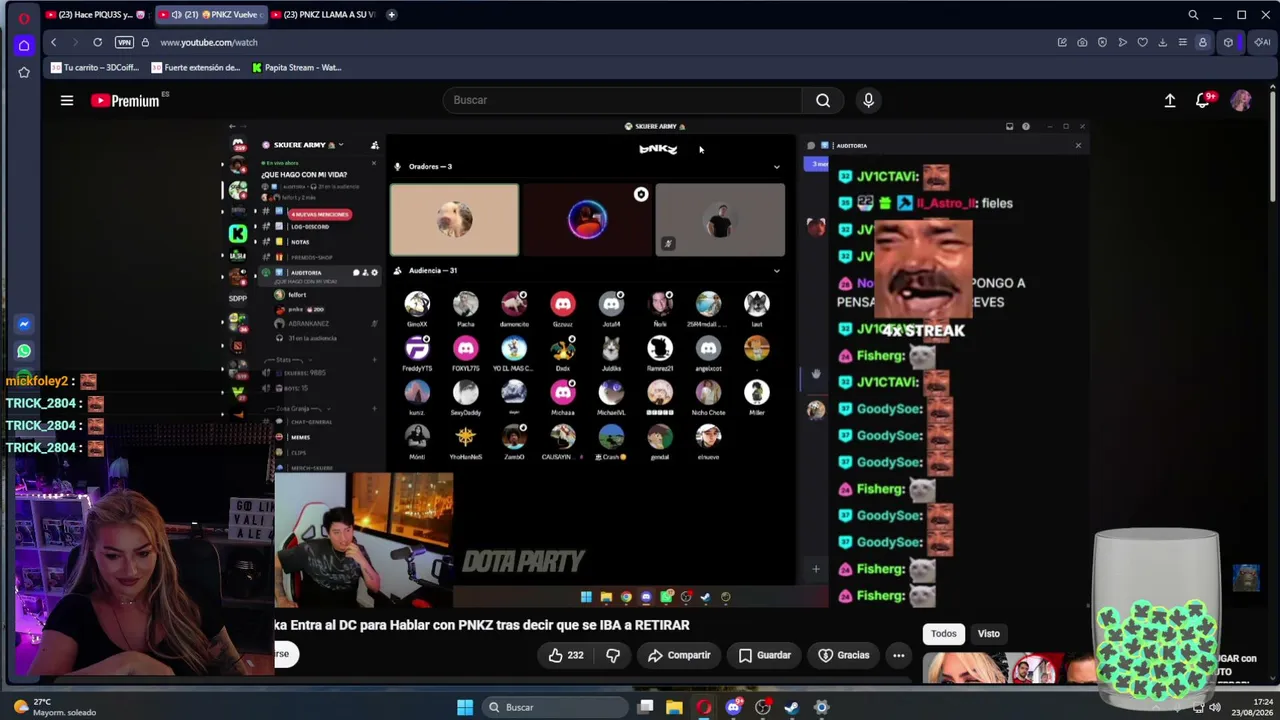Open WhatsApp in the Opera sidebar

tap(24, 351)
